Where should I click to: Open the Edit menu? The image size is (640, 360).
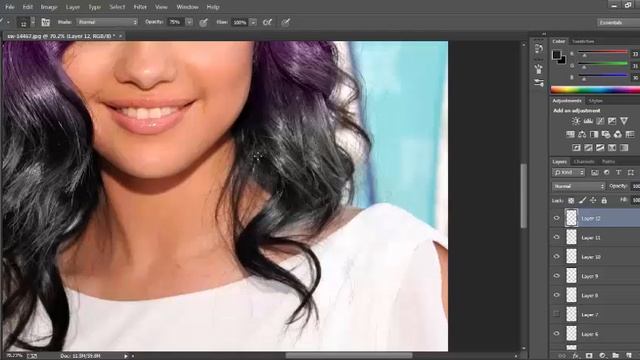[x=27, y=7]
